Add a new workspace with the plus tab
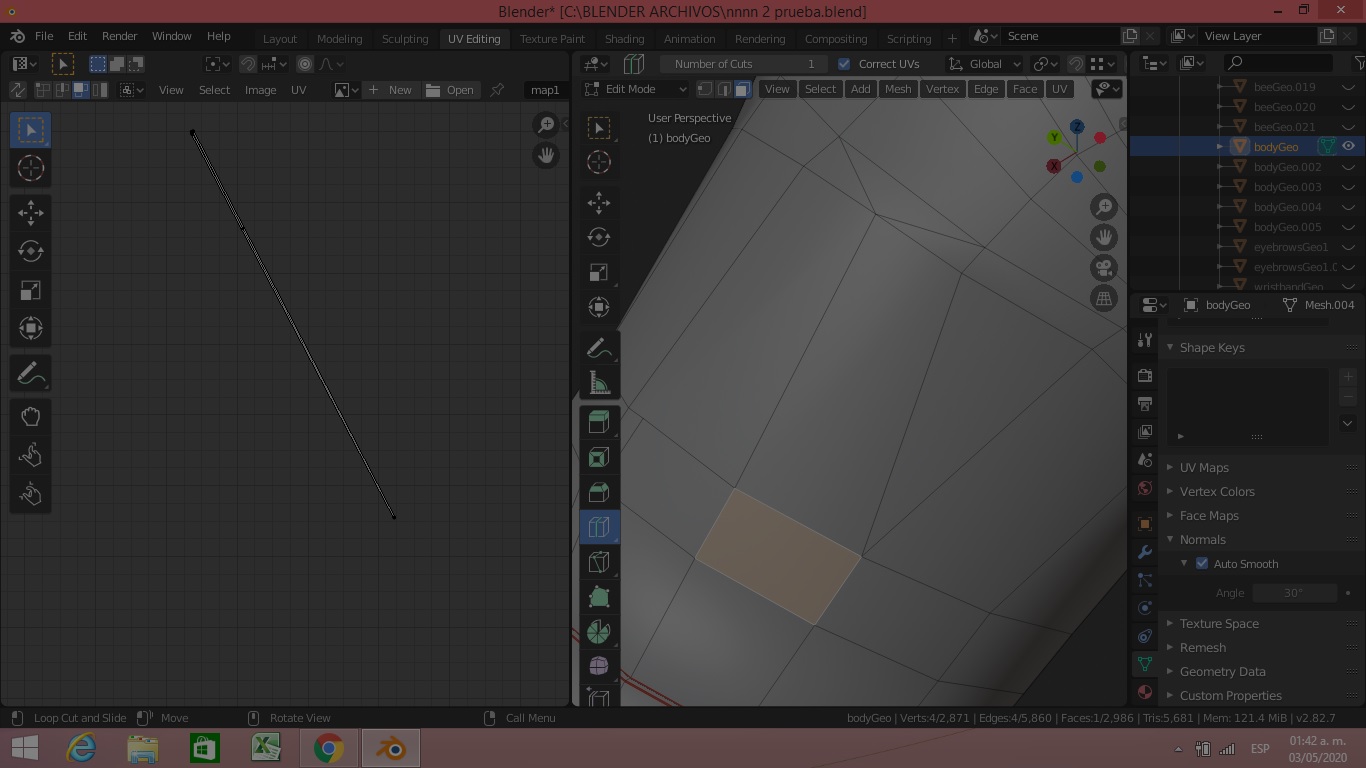The width and height of the screenshot is (1366, 768). coord(952,39)
